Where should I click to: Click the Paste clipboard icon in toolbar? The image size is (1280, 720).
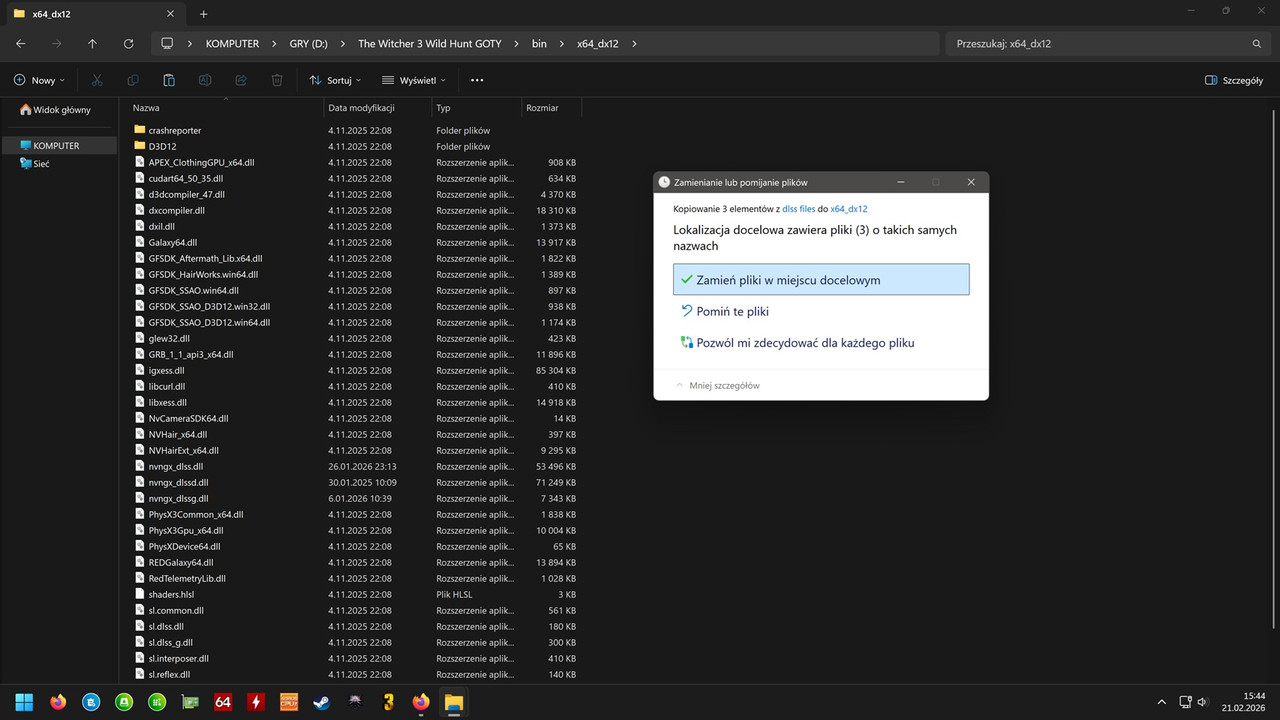[x=169, y=80]
